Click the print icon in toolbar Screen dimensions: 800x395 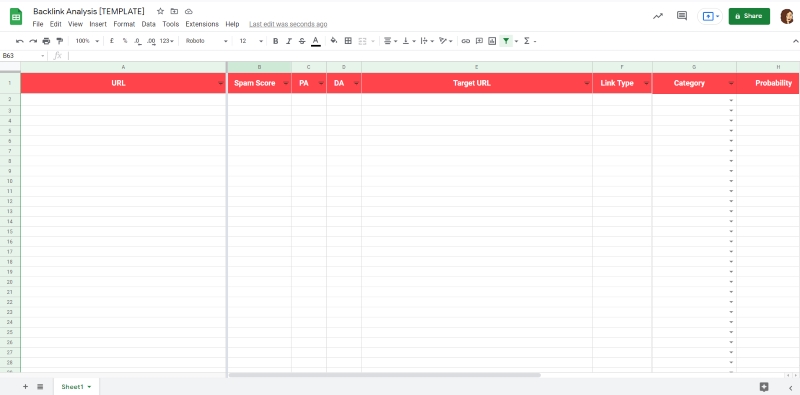point(46,41)
